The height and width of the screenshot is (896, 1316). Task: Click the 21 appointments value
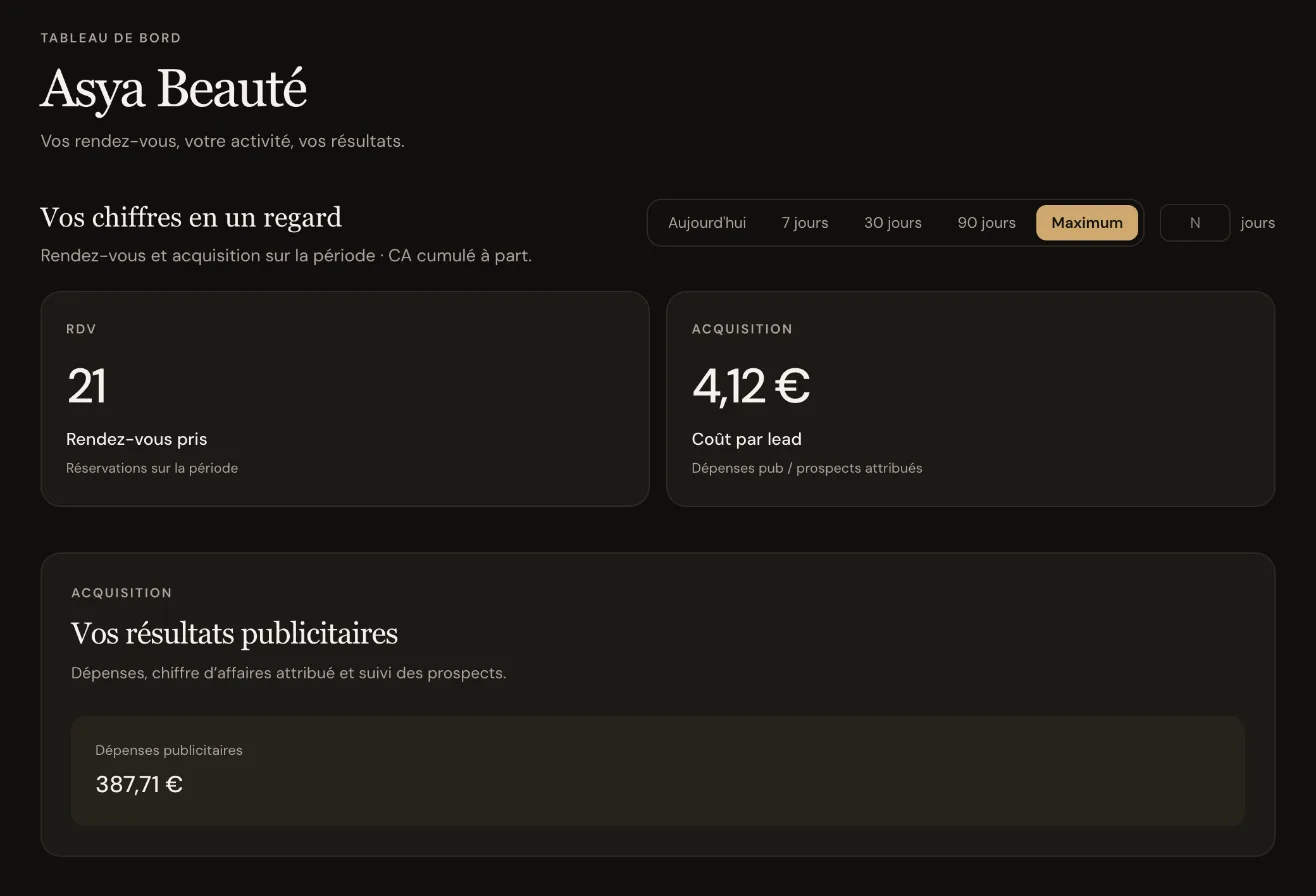[x=86, y=386]
